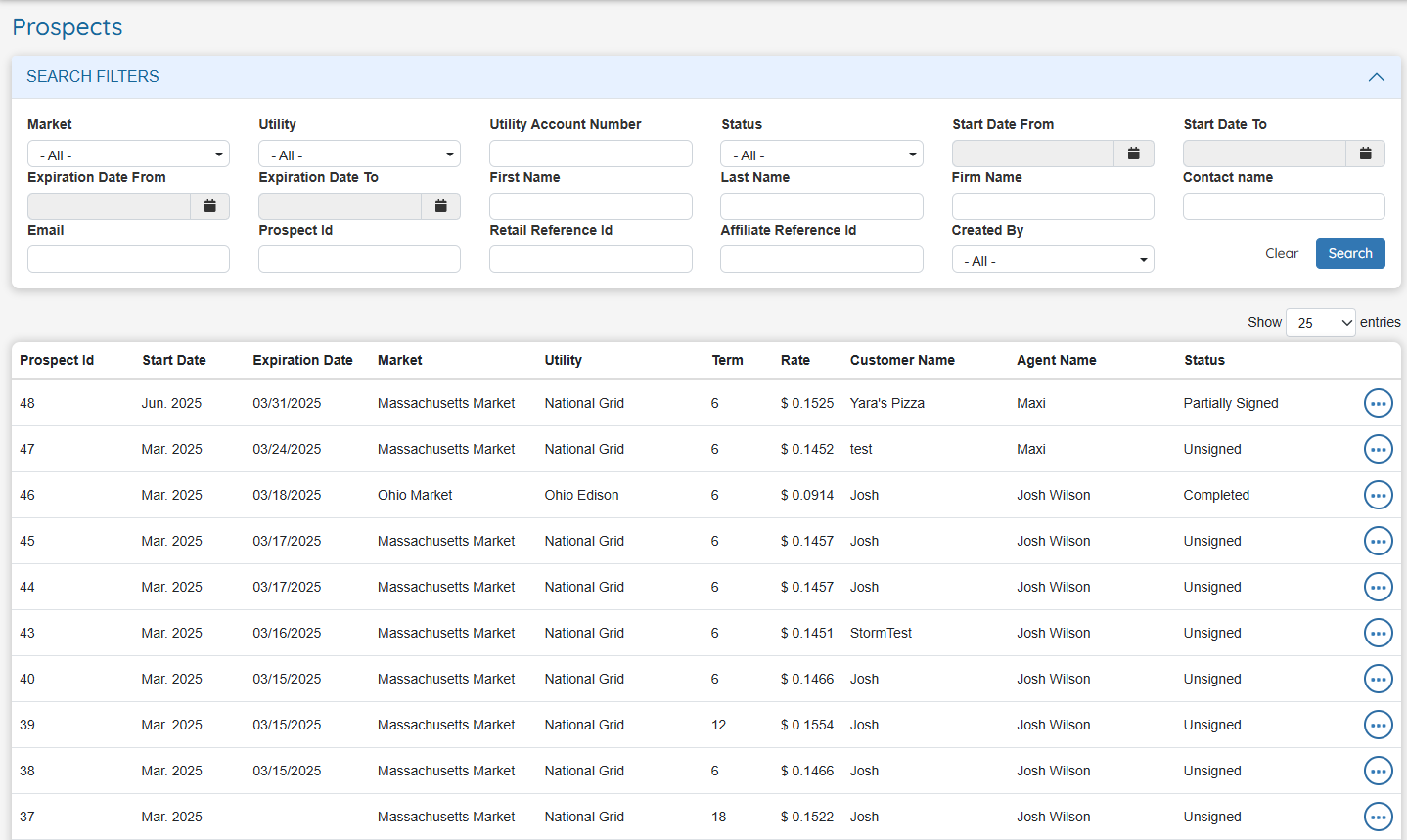Select customer name Yara's Pizza
Viewport: 1407px width, 840px height.
pyautogui.click(x=887, y=403)
